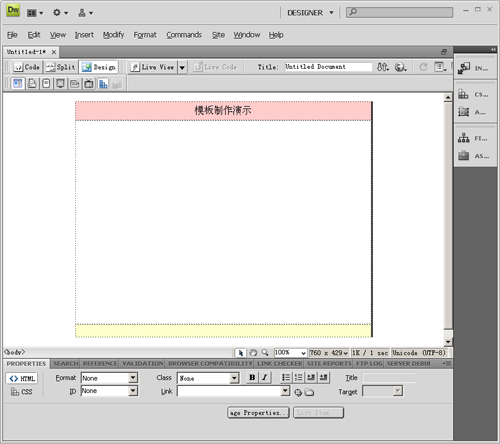Click the Preview in browser globe icon

[x=400, y=67]
